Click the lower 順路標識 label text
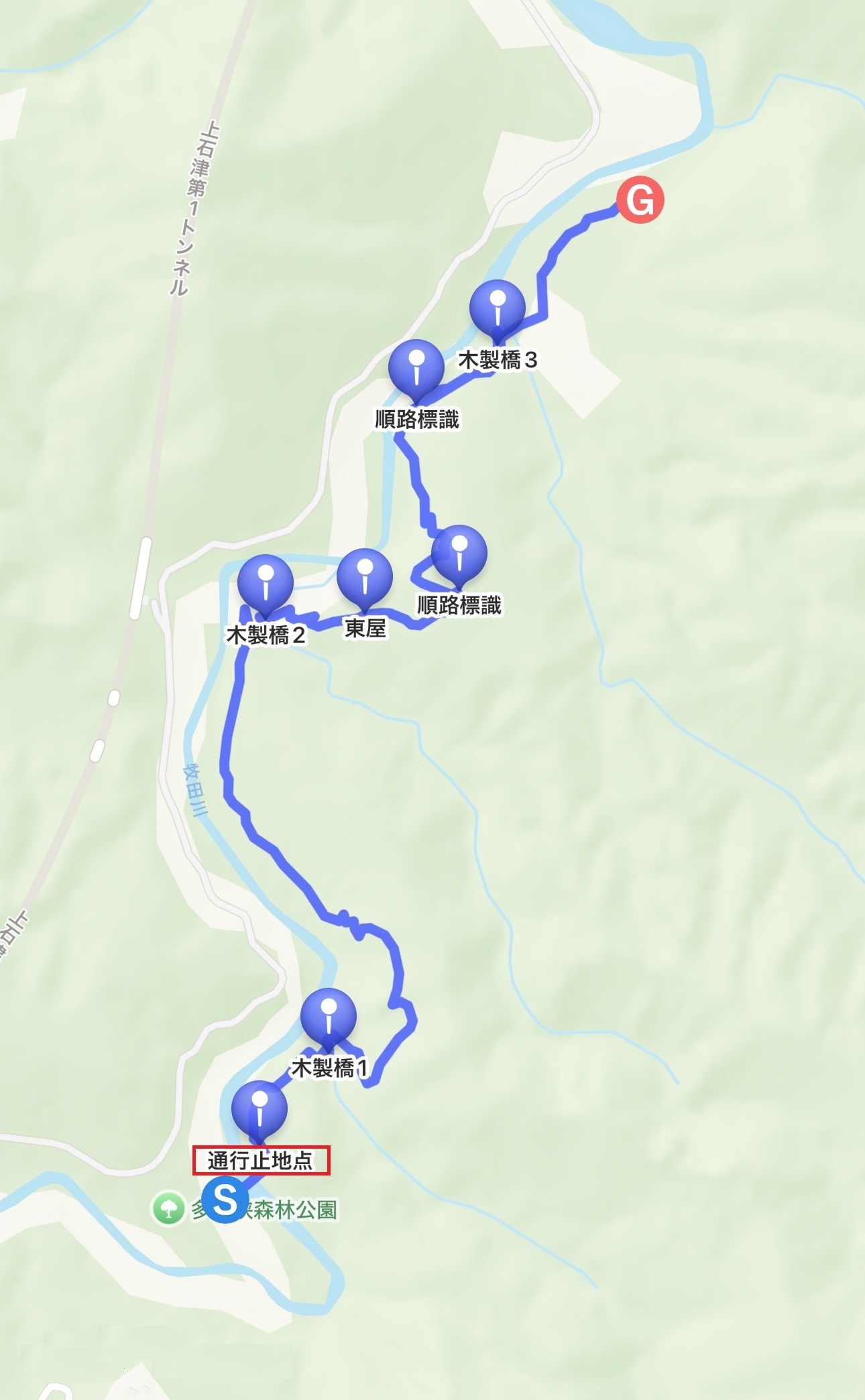 459,605
